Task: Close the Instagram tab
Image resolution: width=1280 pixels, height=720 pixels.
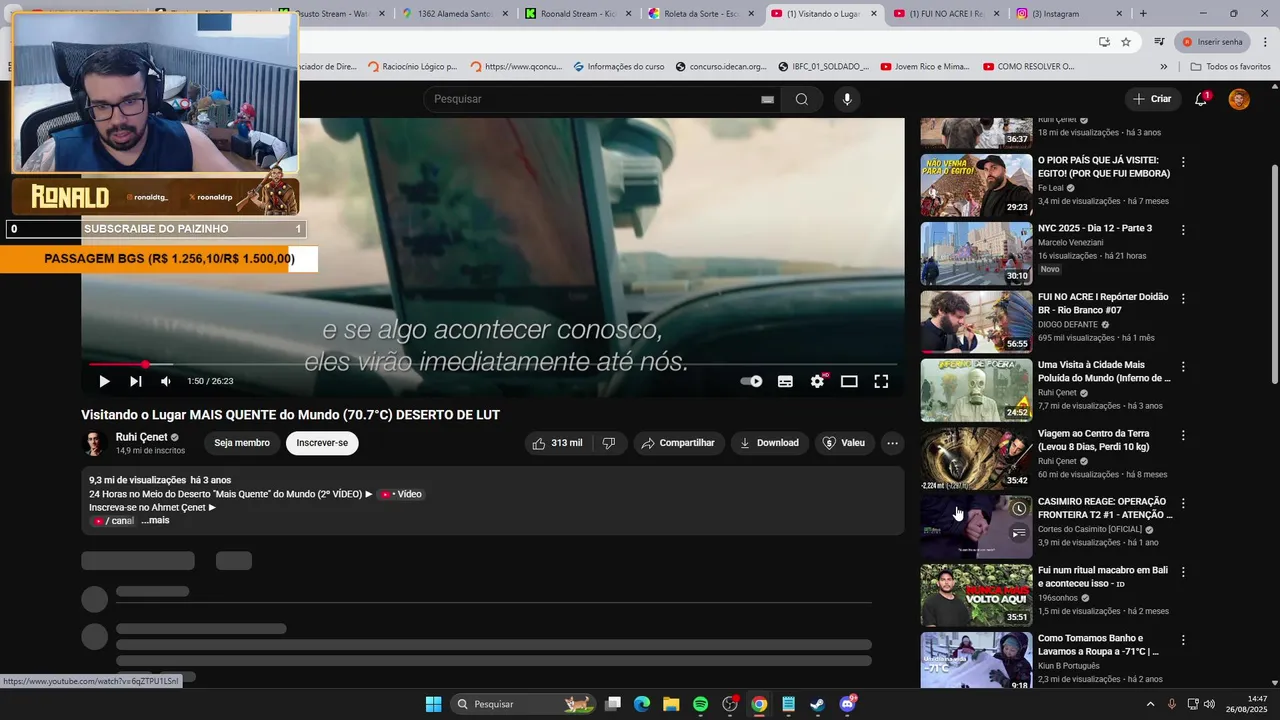Action: [x=1118, y=14]
